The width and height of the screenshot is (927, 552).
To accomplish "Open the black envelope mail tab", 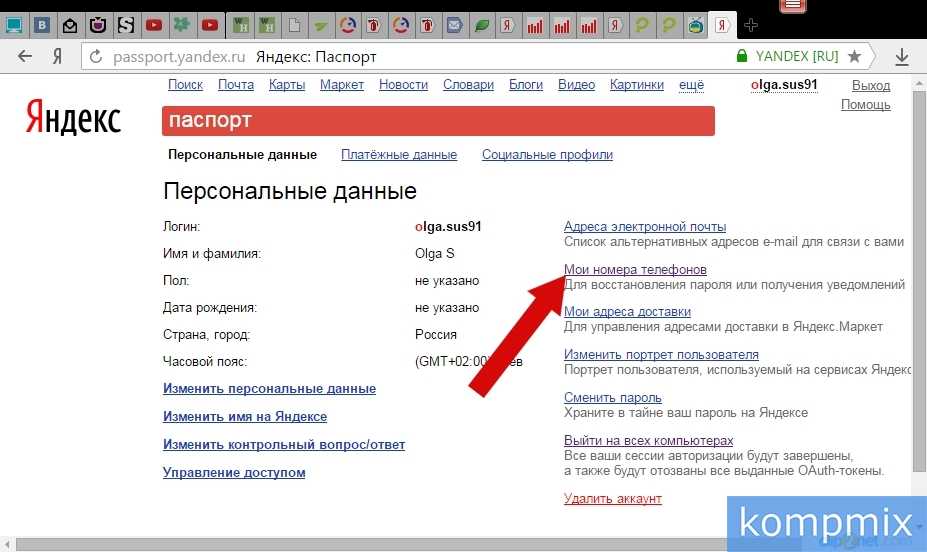I will point(70,25).
